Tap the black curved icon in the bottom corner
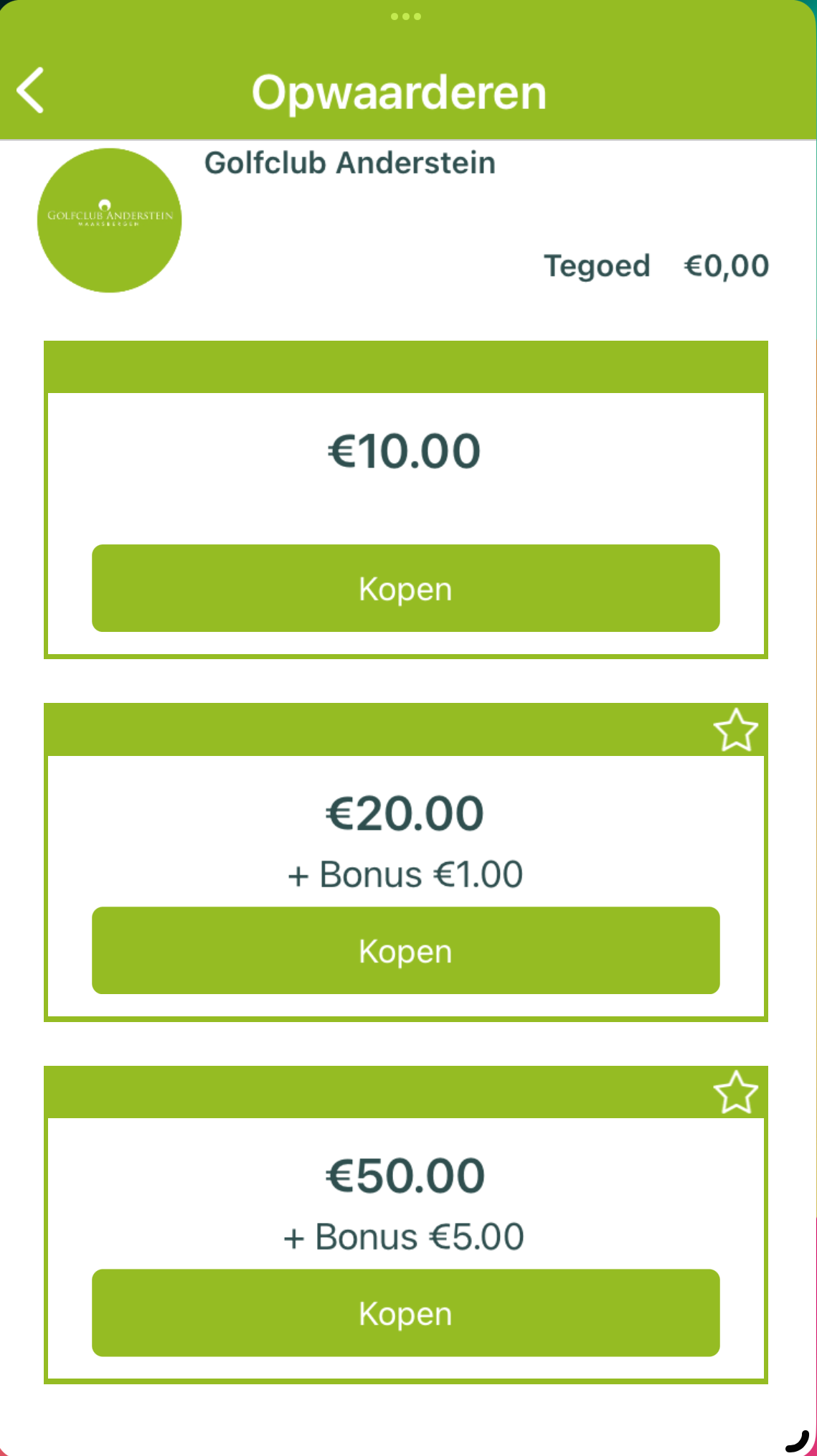Viewport: 817px width, 1456px height. click(x=798, y=1440)
